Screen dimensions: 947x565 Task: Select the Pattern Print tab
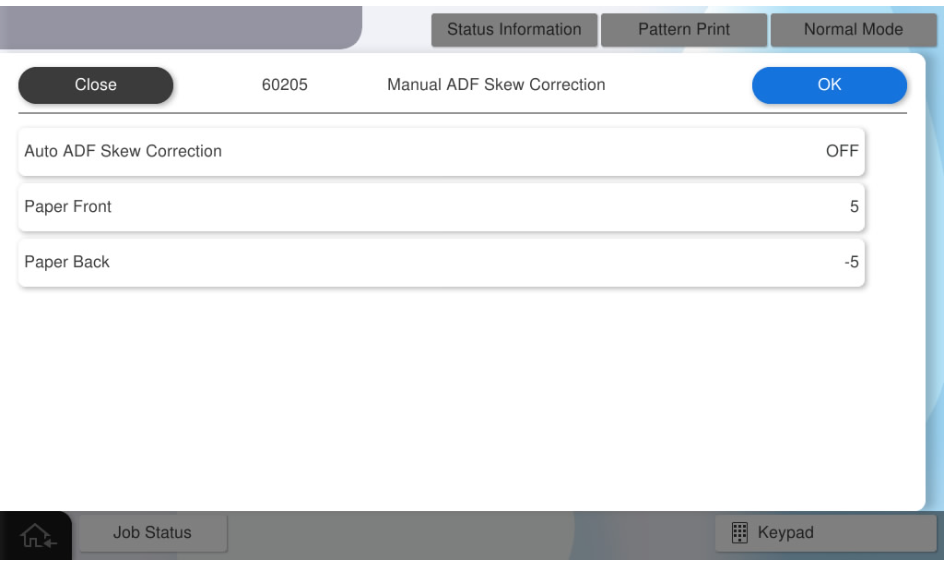[684, 30]
